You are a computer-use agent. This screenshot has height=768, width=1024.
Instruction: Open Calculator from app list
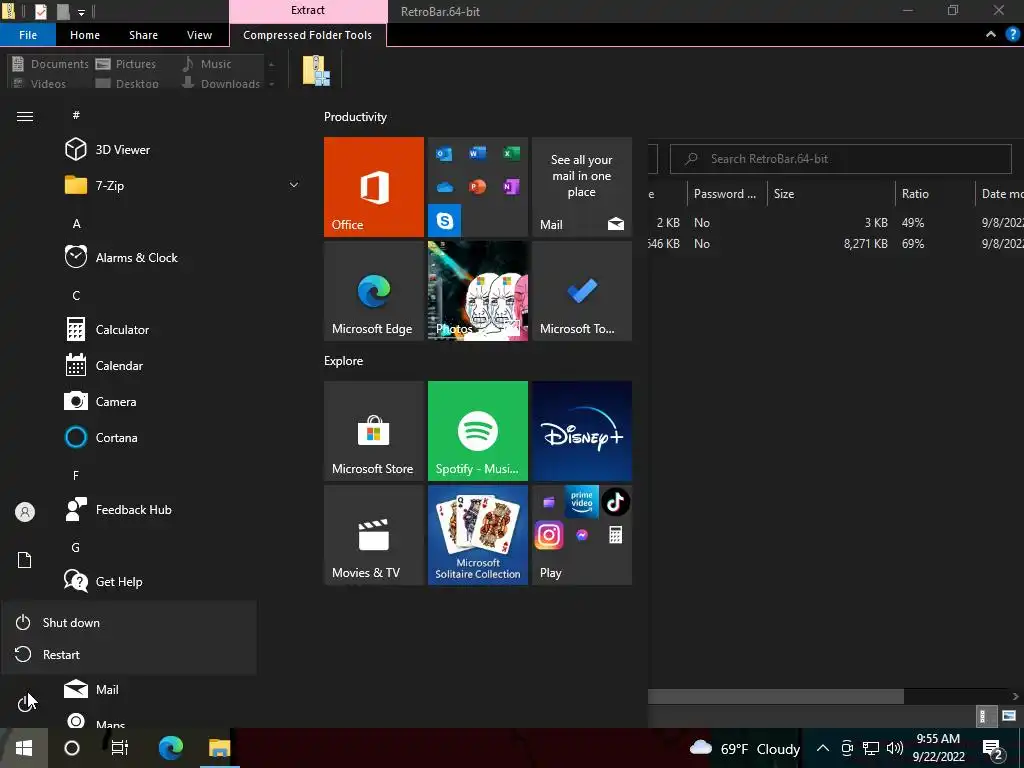click(107, 330)
